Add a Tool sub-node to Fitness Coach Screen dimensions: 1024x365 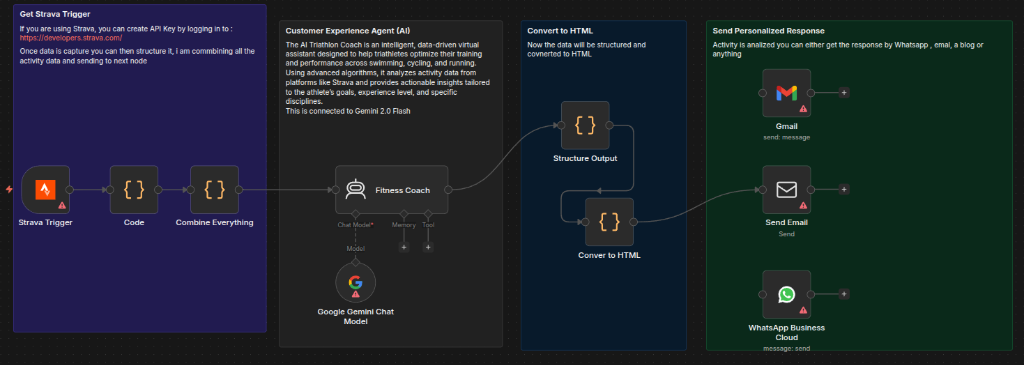(x=428, y=247)
